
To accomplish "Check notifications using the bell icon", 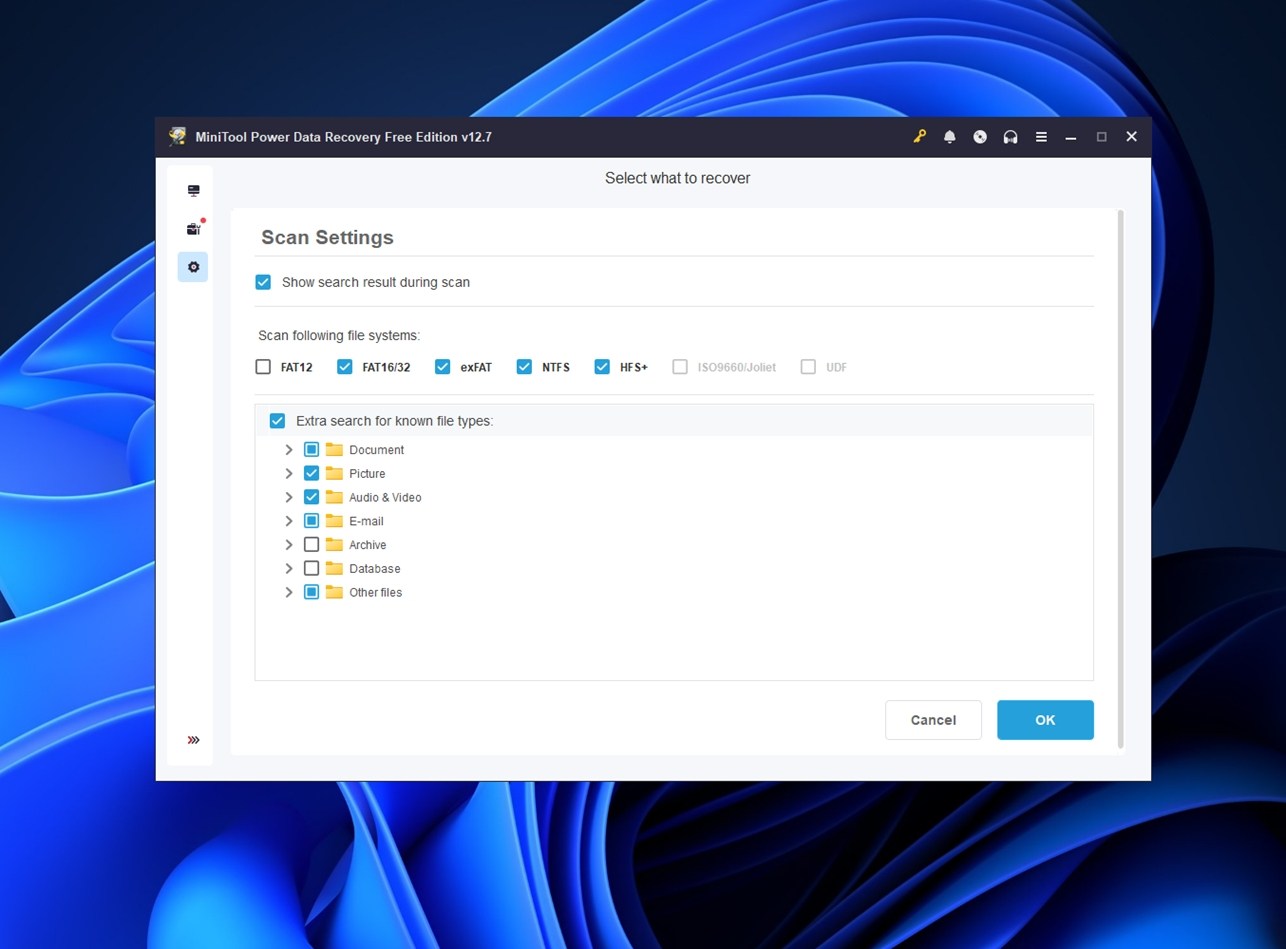I will (x=949, y=136).
